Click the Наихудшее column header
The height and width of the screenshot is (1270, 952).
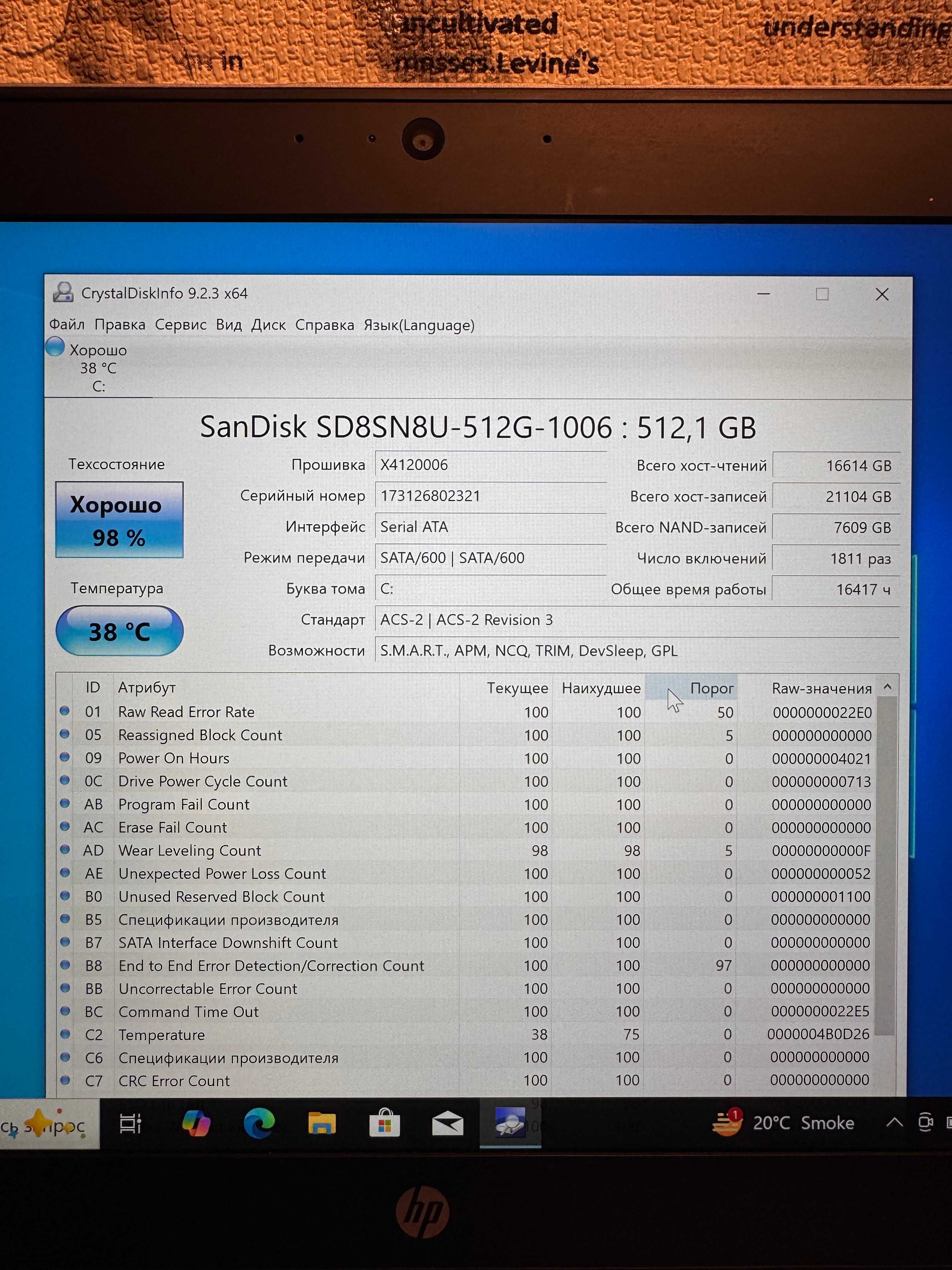click(x=598, y=688)
